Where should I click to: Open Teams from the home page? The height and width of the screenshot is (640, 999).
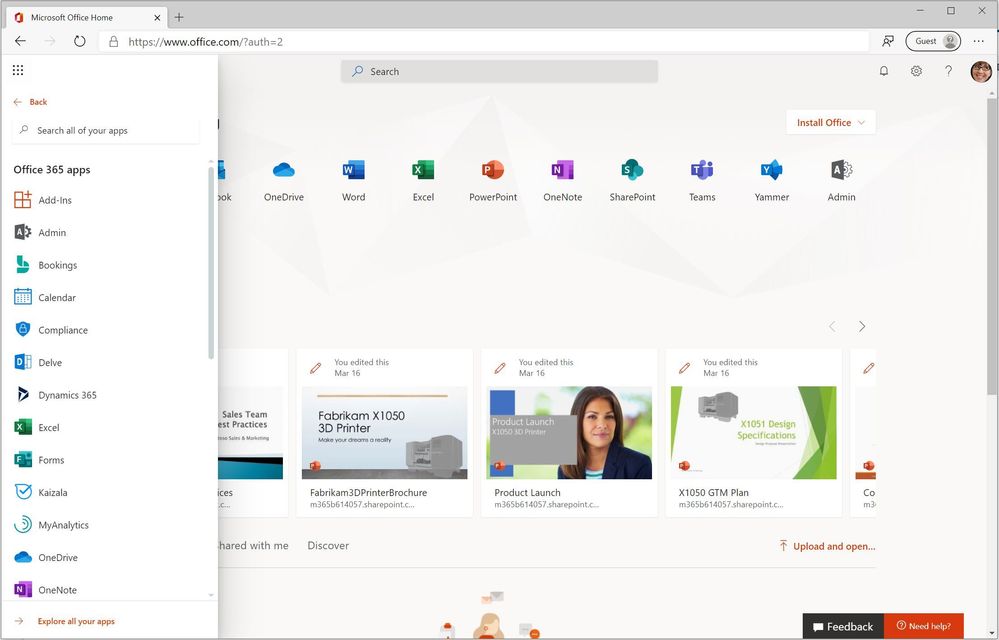coord(702,170)
